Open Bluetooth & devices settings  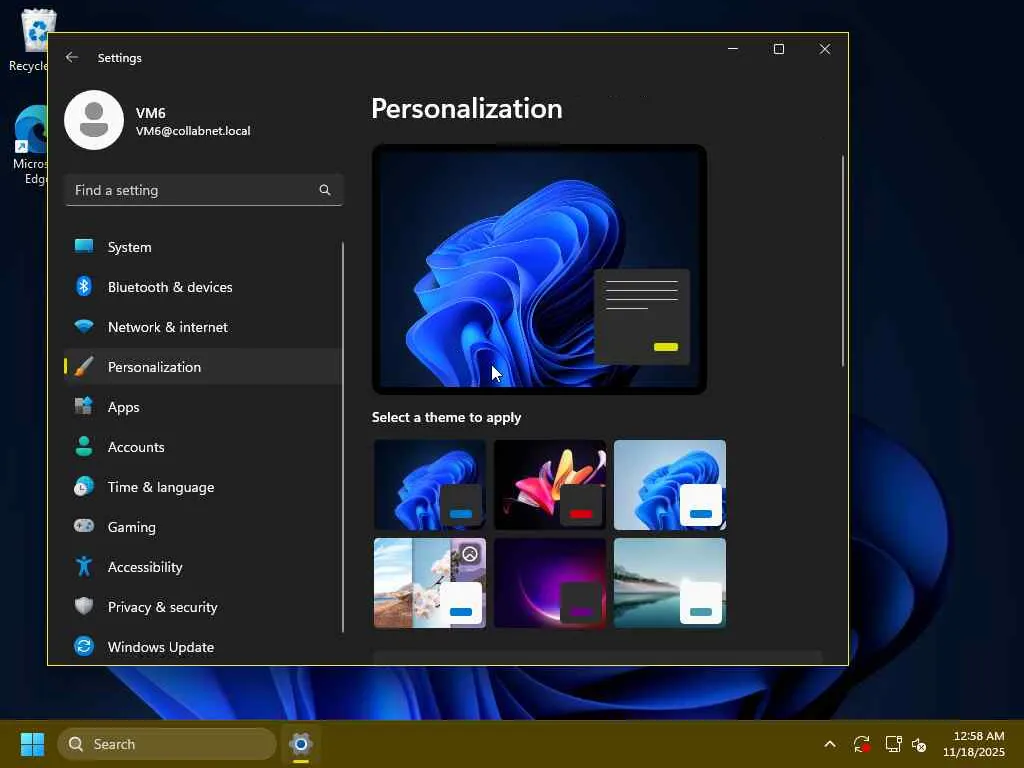point(202,287)
